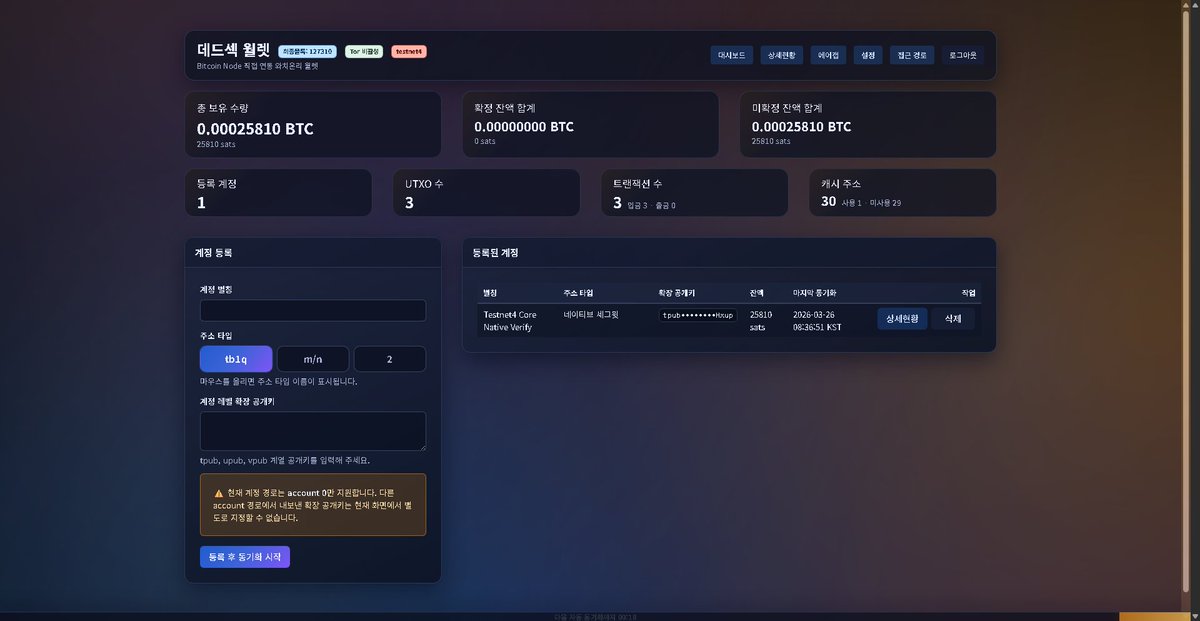
Task: Open the 에어갭 page
Action: pos(828,55)
